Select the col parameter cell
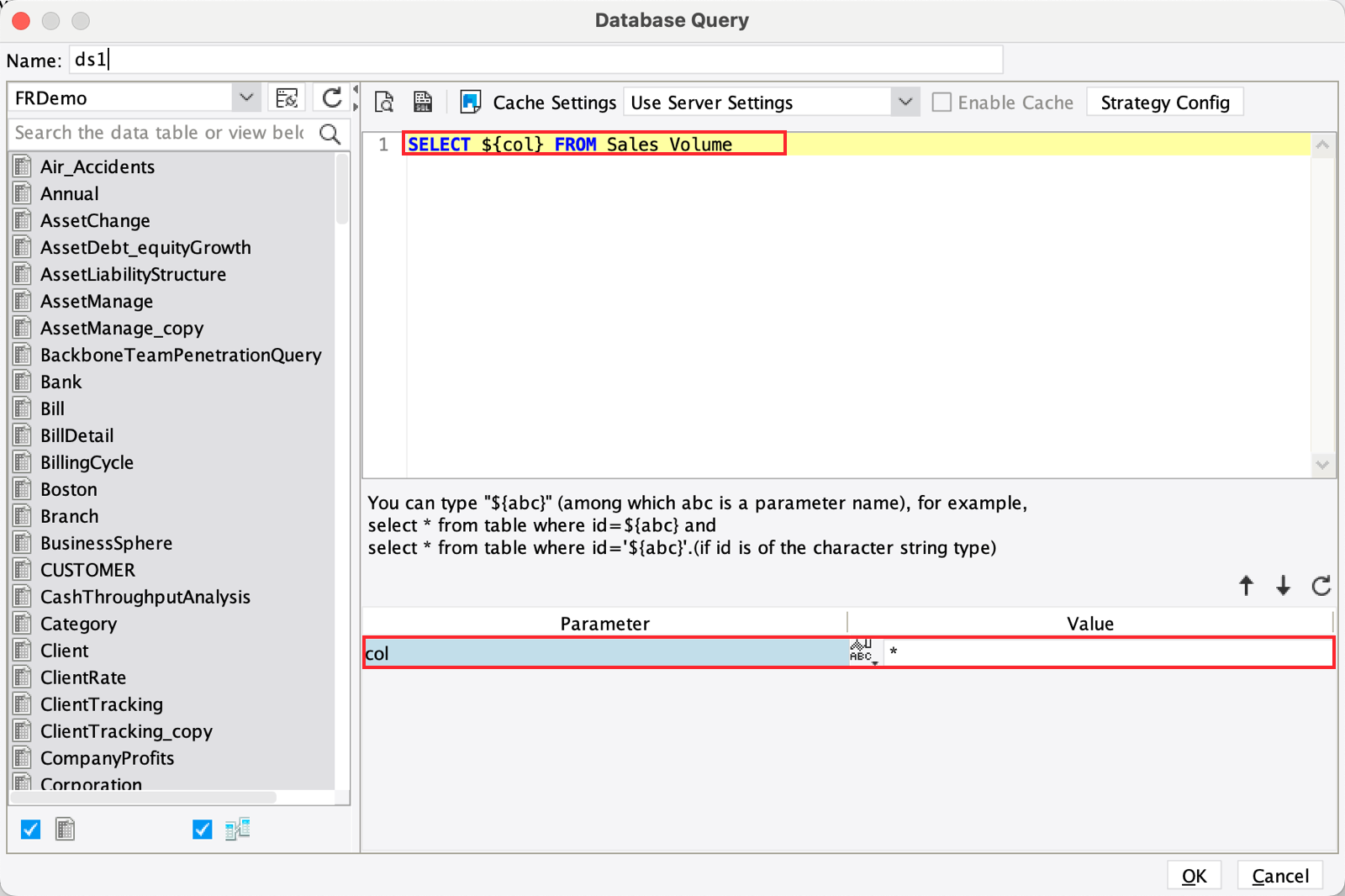 605,652
